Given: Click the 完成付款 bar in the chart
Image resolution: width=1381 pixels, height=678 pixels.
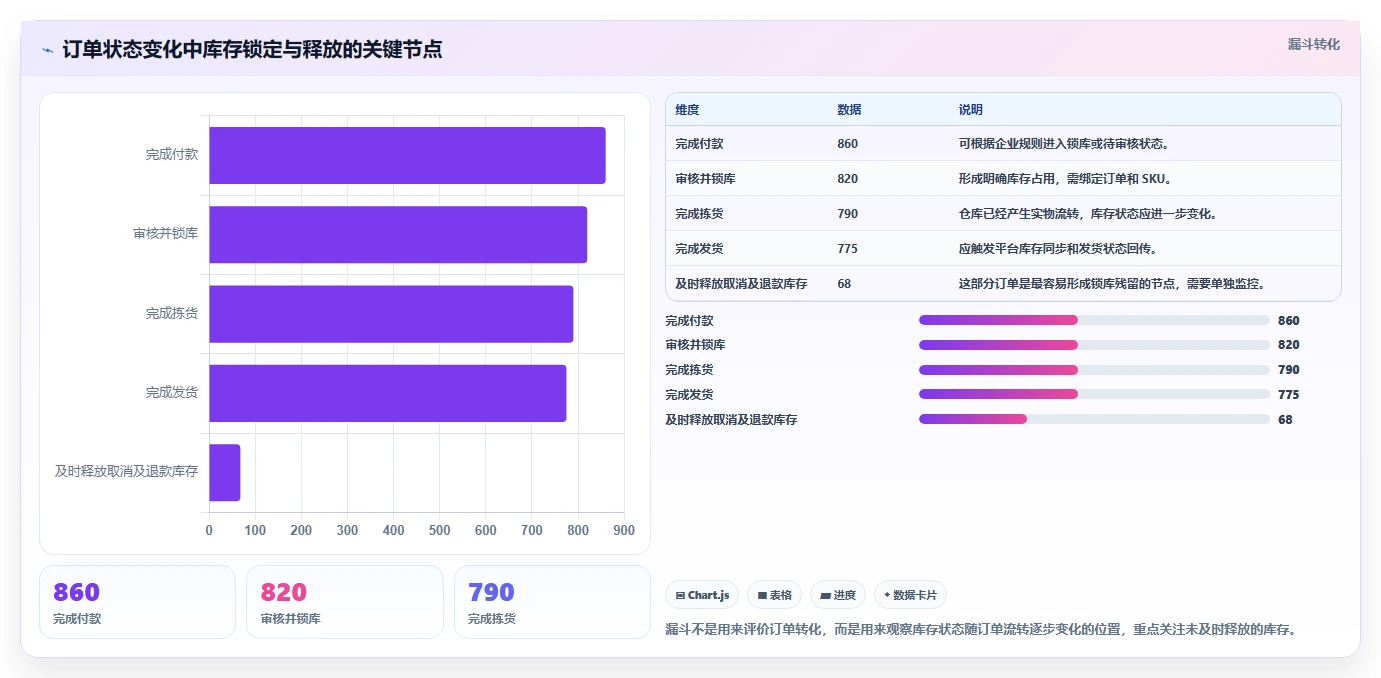Looking at the screenshot, I should click(407, 155).
